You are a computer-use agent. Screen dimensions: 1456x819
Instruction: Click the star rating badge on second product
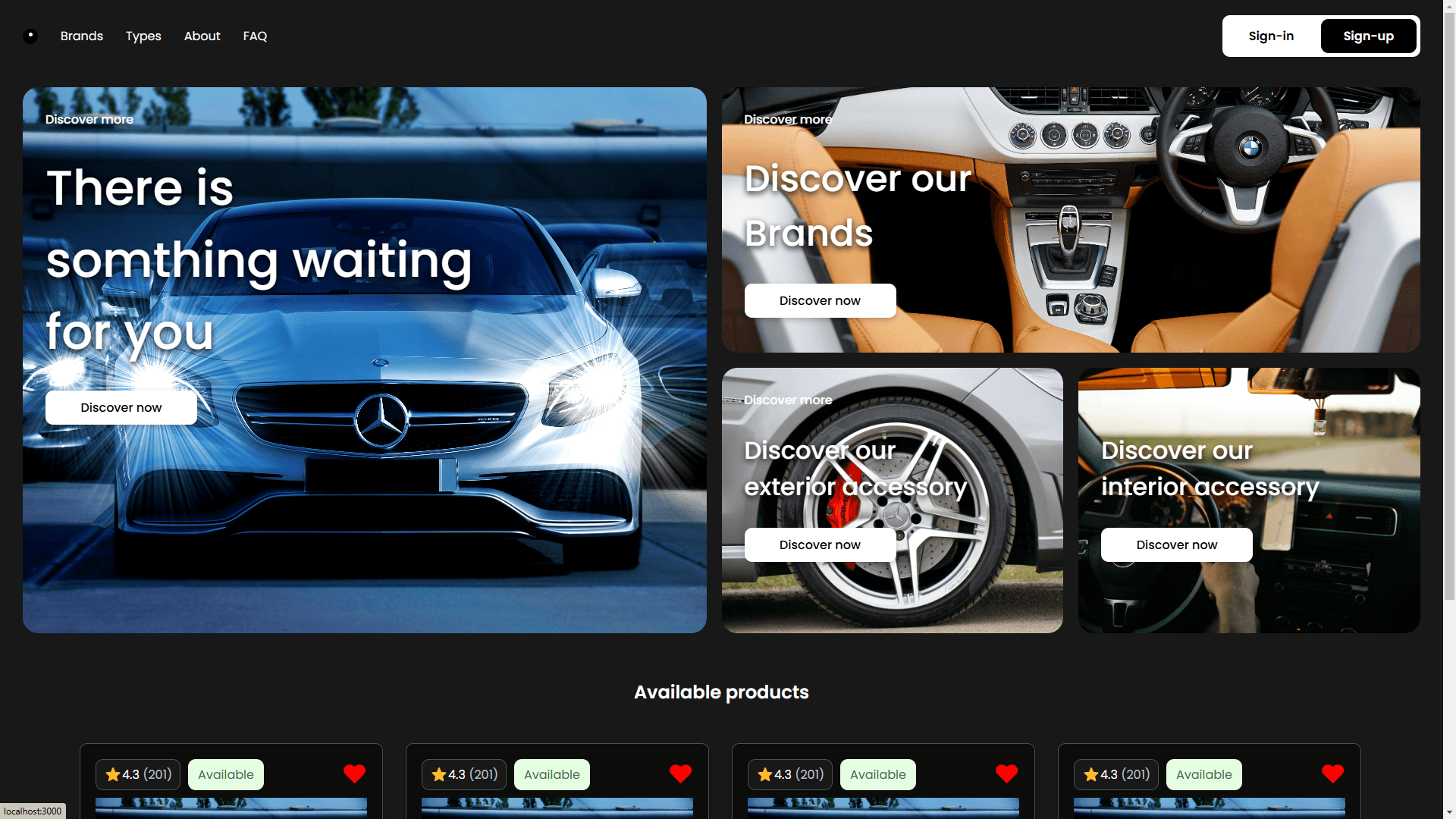tap(464, 774)
